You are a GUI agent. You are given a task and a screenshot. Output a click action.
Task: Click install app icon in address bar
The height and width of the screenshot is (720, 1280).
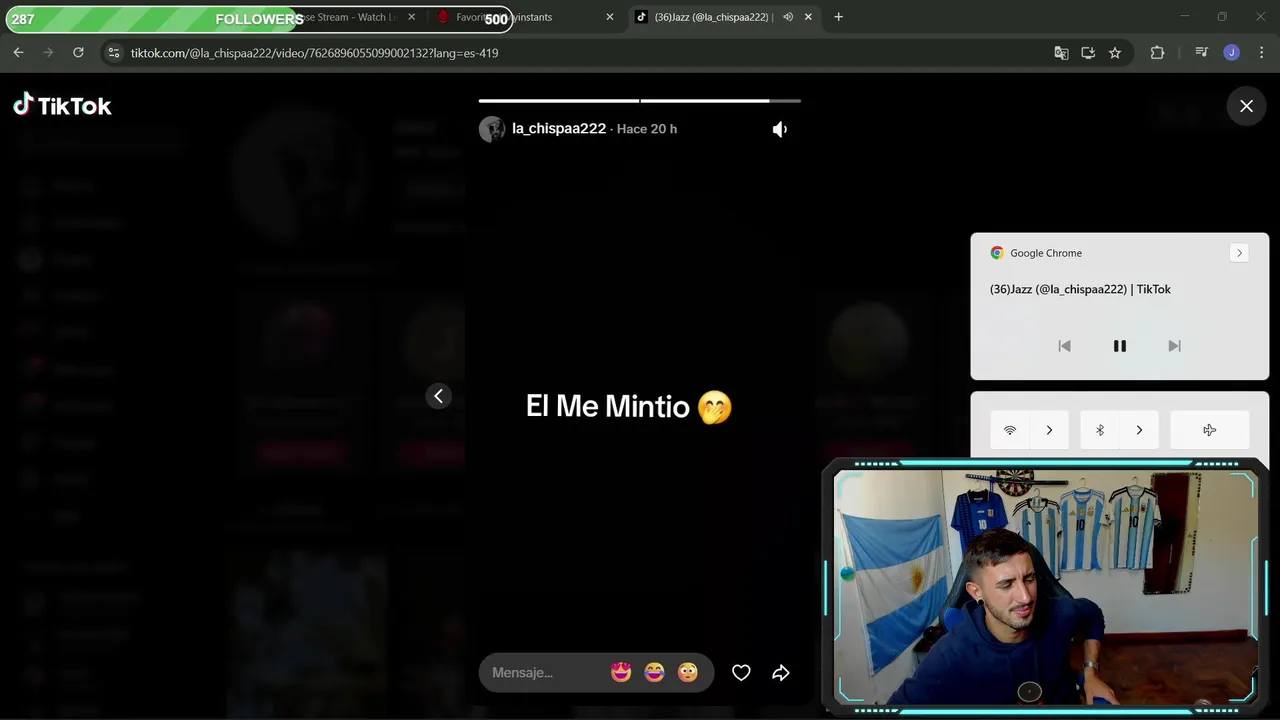tap(1088, 53)
